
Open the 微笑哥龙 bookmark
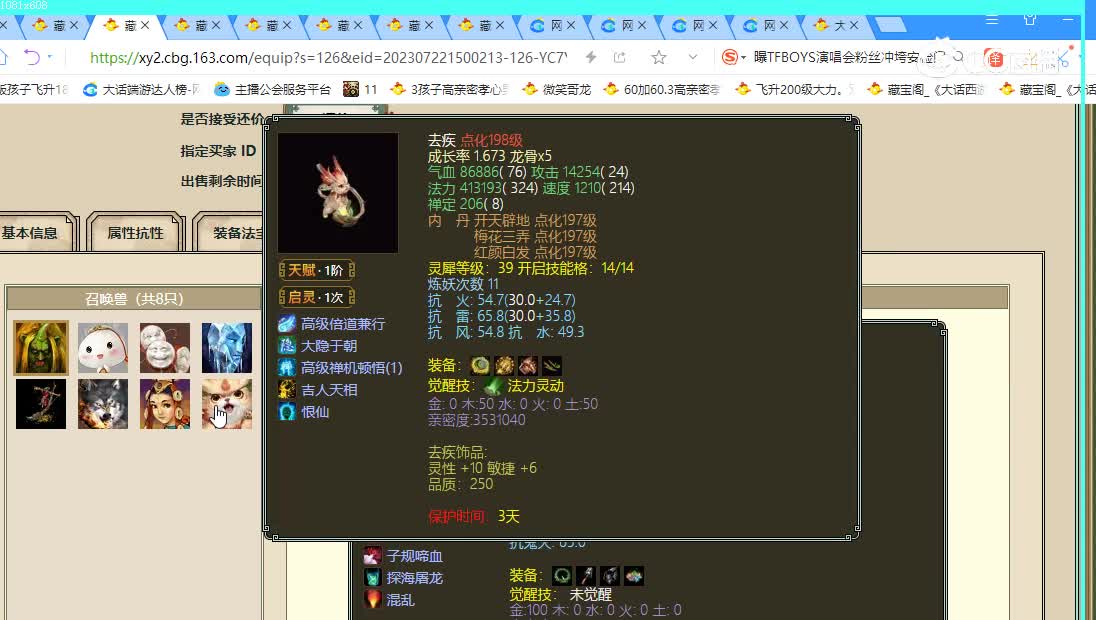557,89
